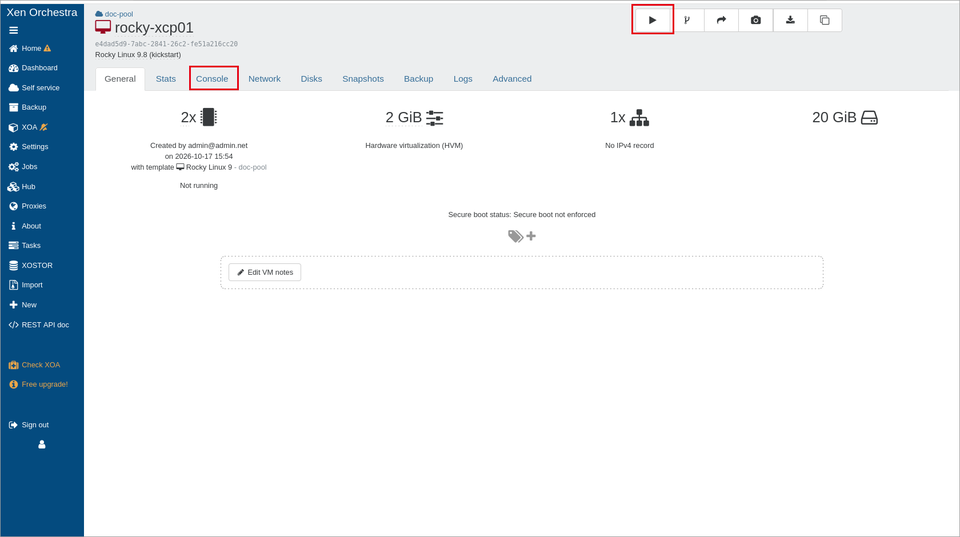Add a tag with the plus icon

coord(531,236)
